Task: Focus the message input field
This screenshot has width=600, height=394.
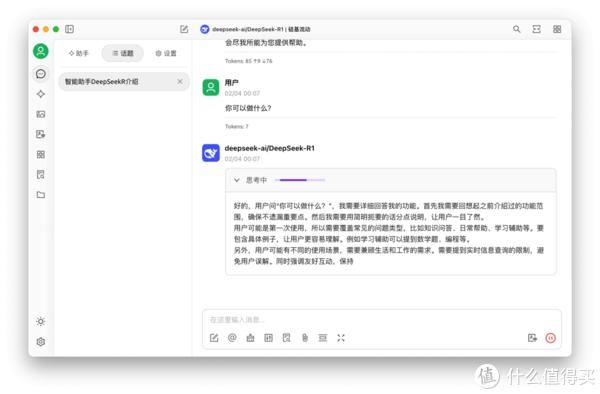Action: (x=382, y=319)
